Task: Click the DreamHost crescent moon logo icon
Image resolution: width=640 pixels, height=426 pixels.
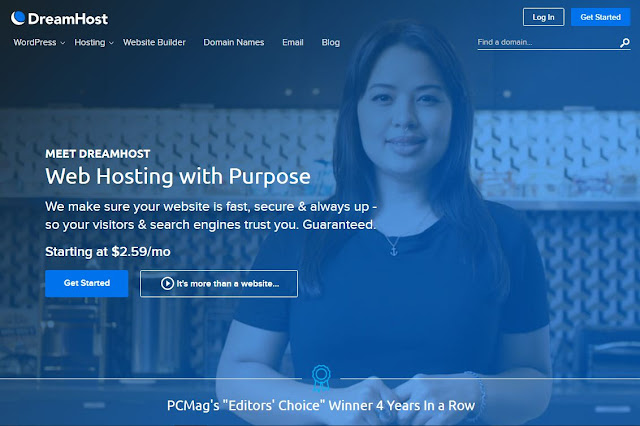Action: click(x=18, y=18)
